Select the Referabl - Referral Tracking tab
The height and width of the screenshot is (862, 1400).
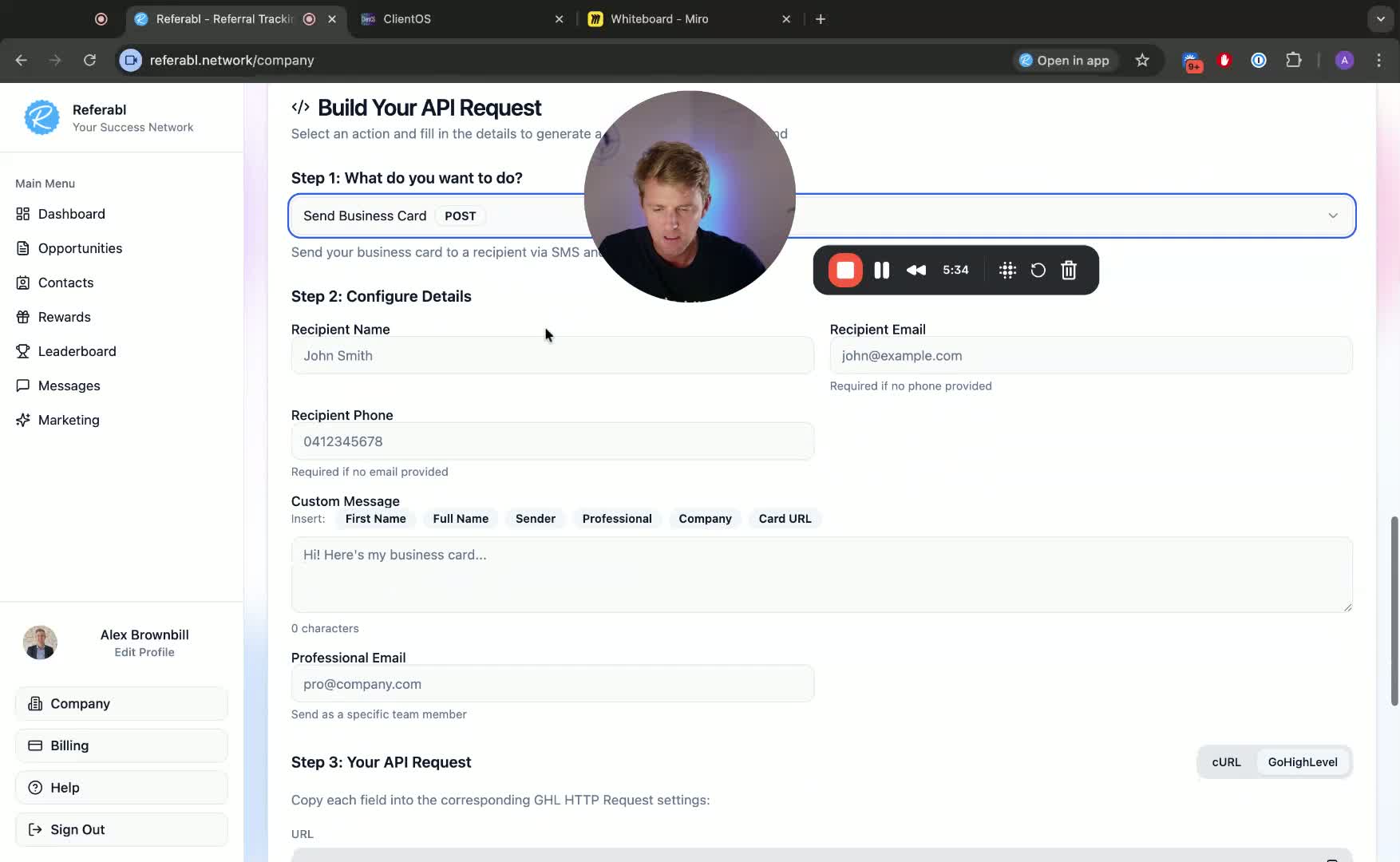point(236,19)
